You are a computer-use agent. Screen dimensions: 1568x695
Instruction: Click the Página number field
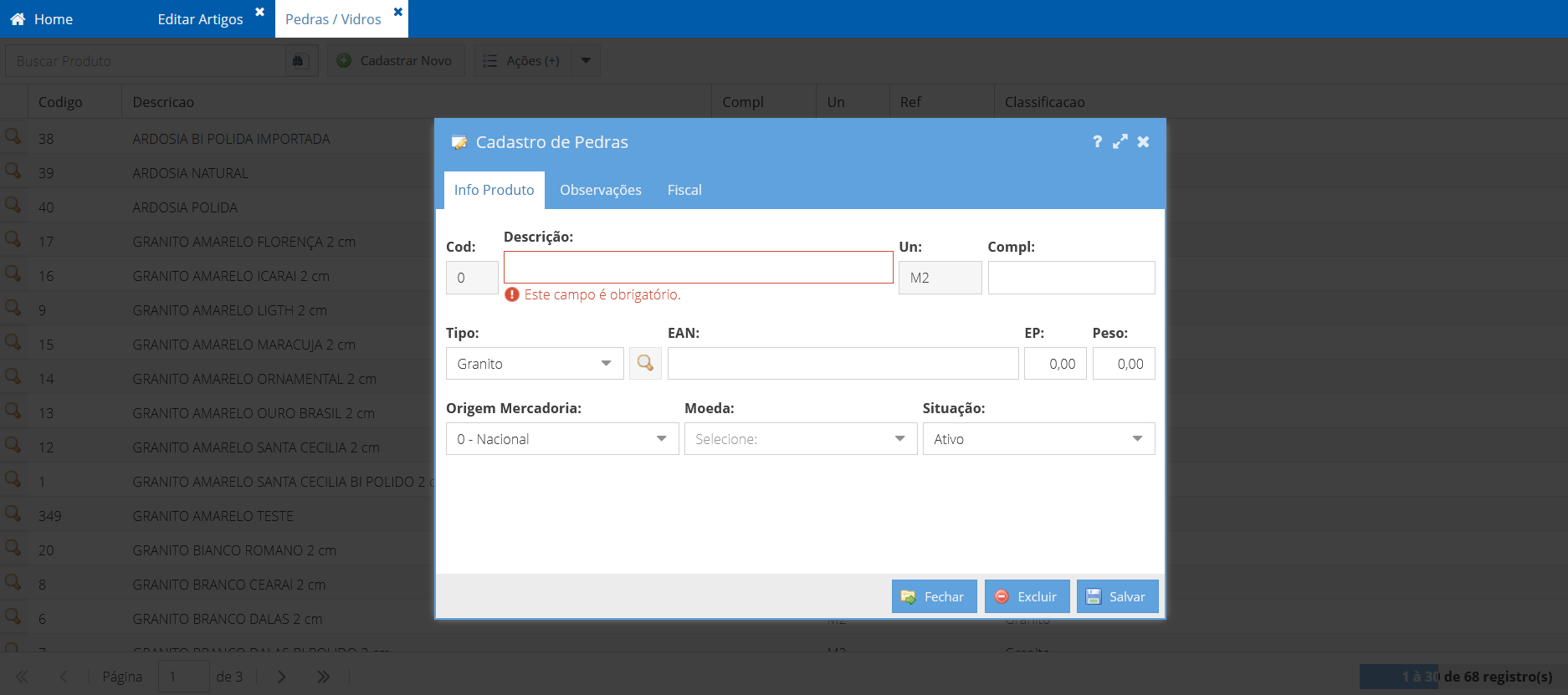[x=183, y=676]
